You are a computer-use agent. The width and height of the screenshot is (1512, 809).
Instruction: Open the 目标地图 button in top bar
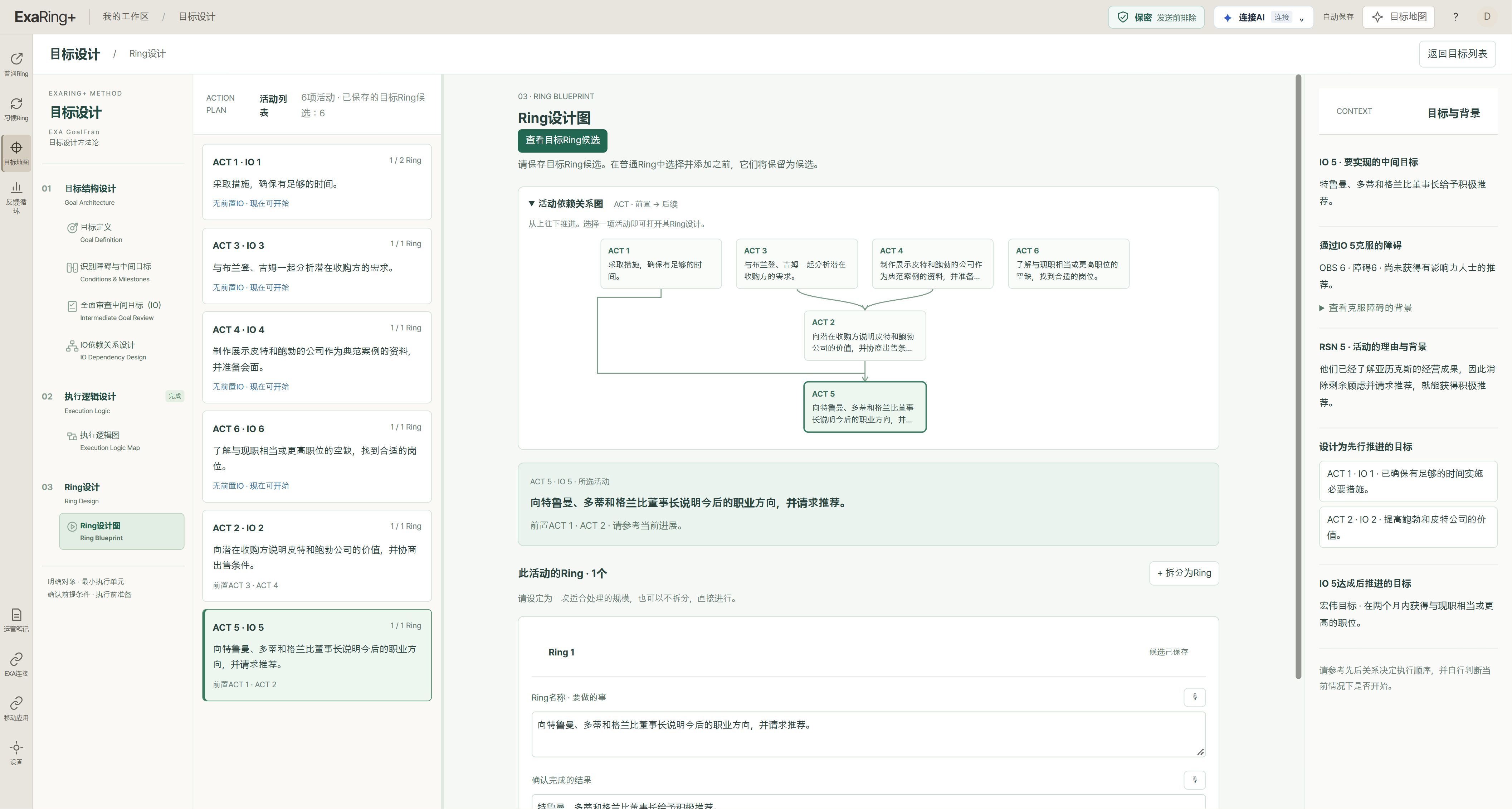click(x=1399, y=17)
